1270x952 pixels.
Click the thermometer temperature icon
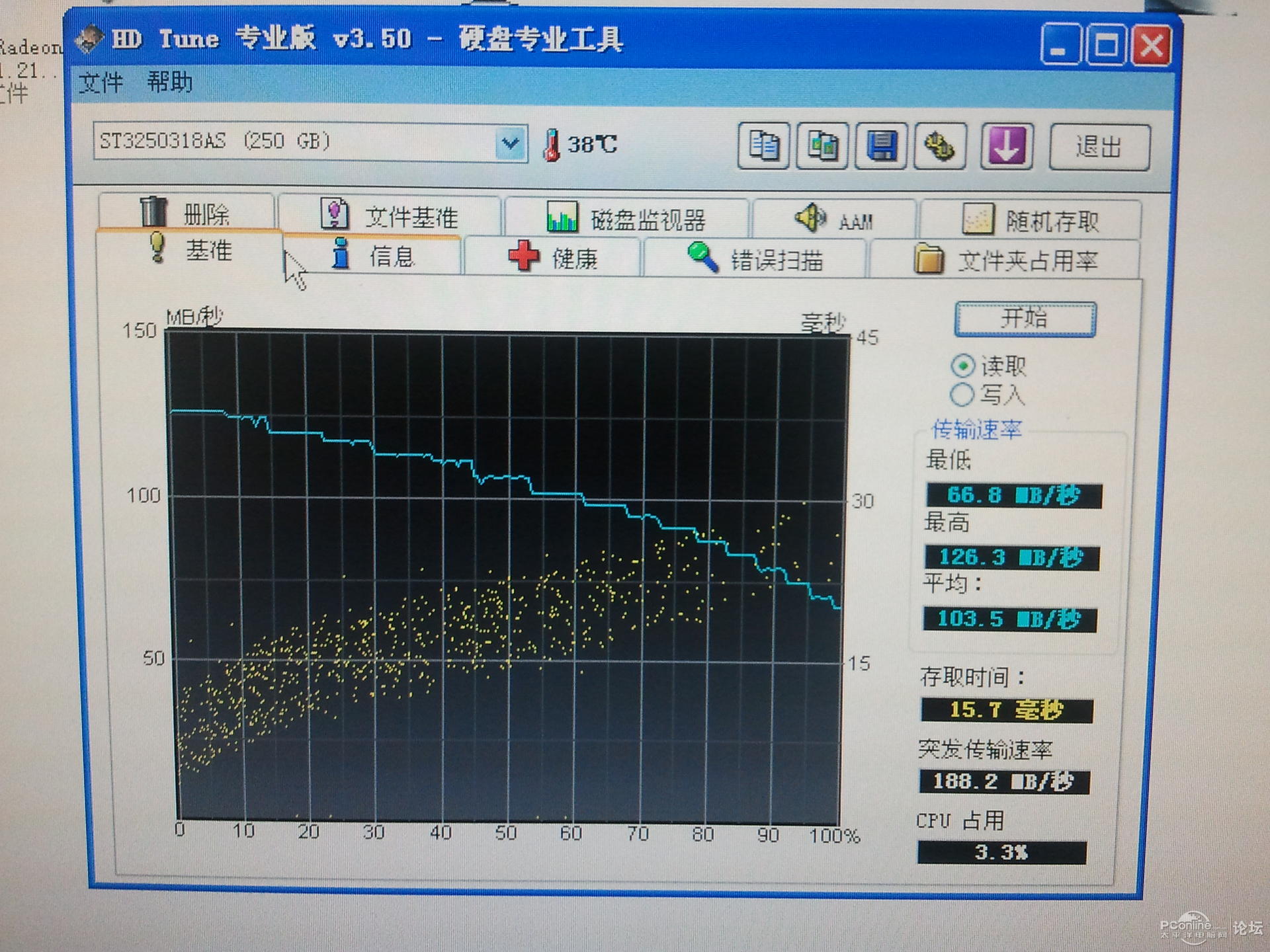tap(551, 145)
